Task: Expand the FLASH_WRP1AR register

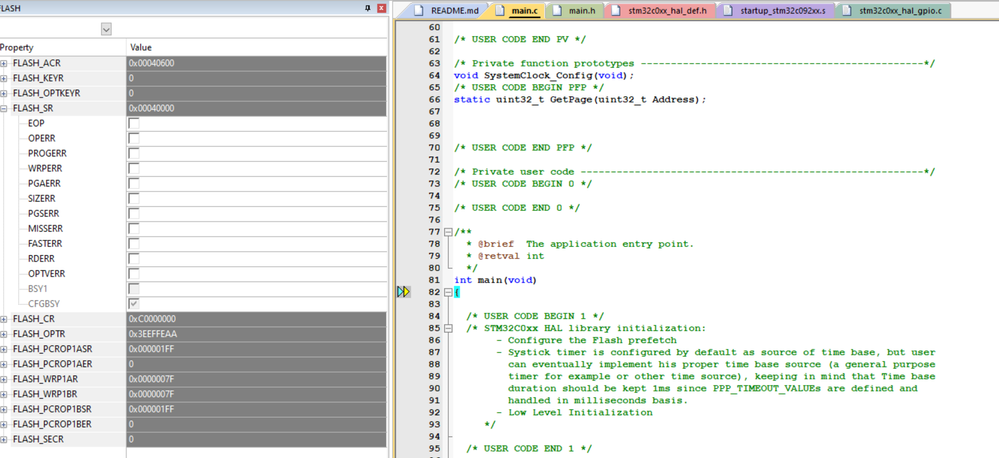Action: [4, 379]
